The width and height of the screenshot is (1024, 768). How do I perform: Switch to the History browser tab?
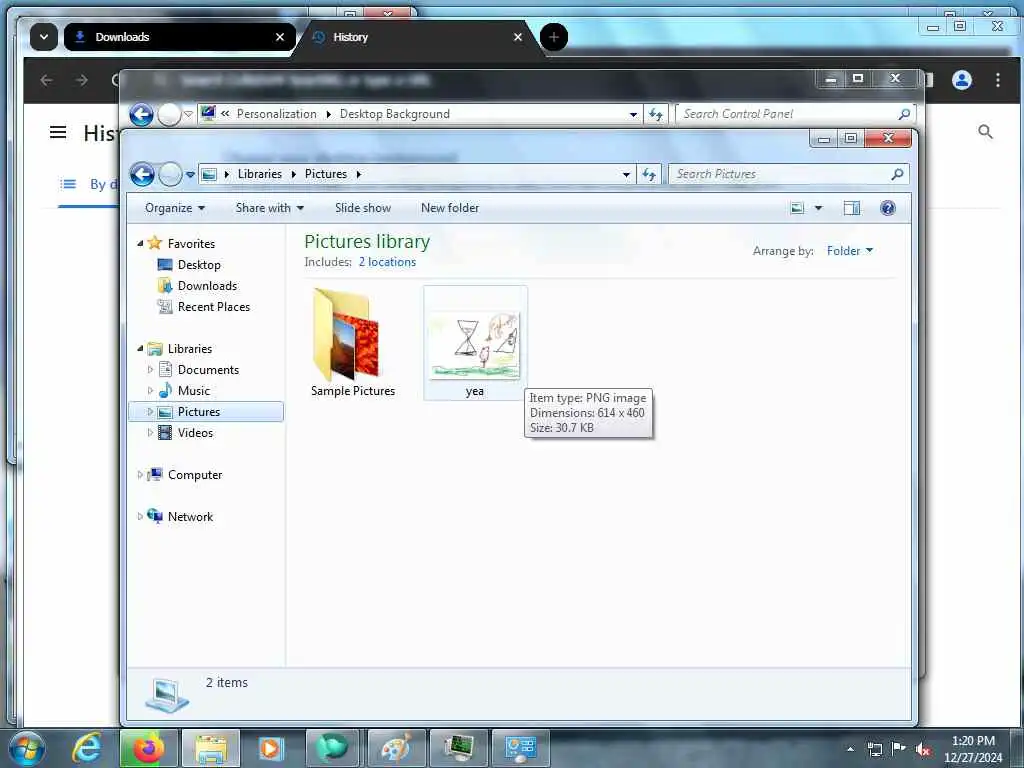point(418,37)
